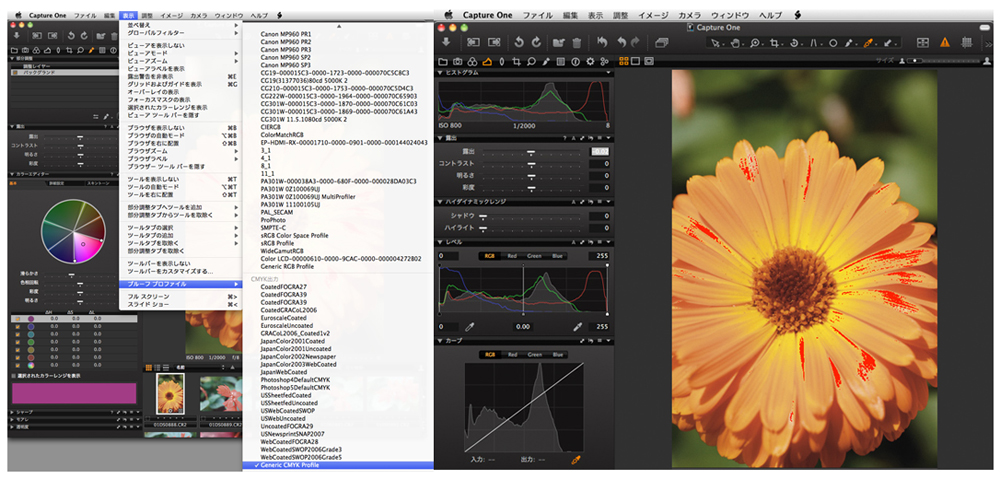Viewport: 1000px width, 479px height.
Task: Toggle the red color range checkbox
Action: pos(18,357)
